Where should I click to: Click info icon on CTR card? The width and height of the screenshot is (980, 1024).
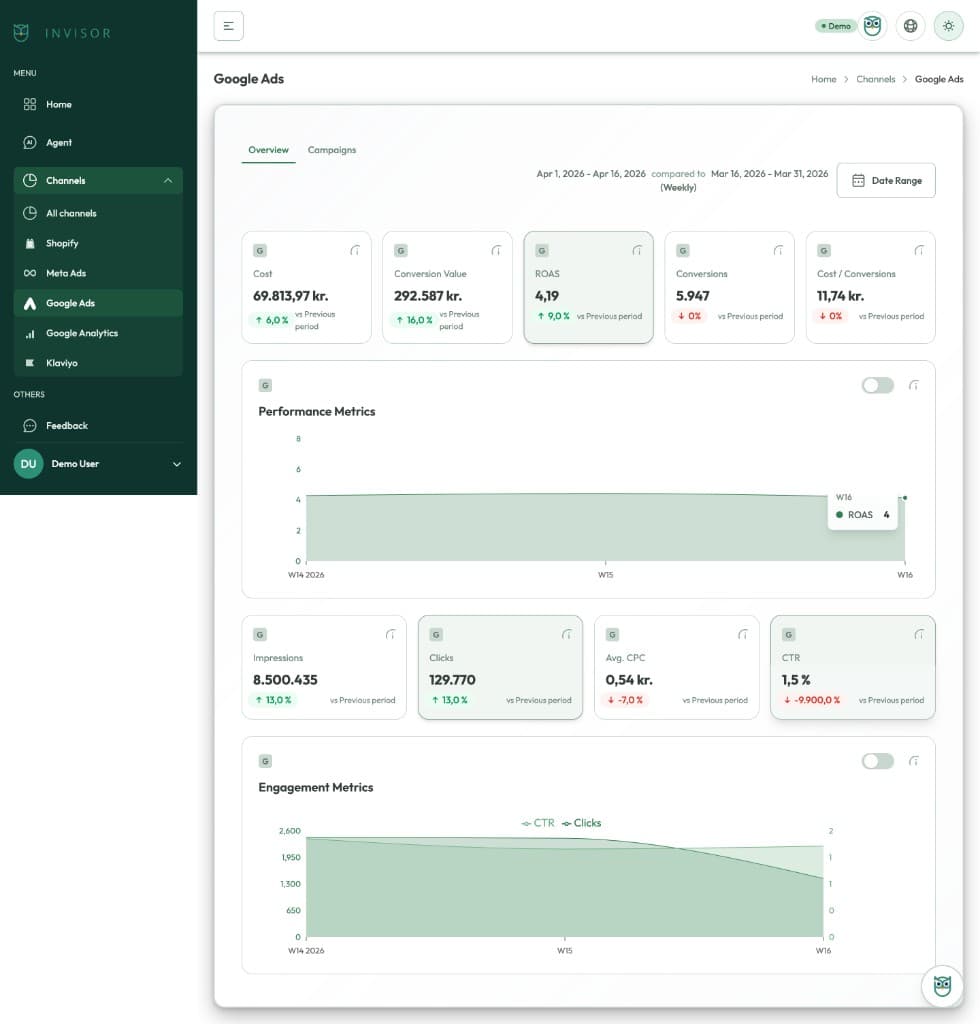click(x=919, y=634)
